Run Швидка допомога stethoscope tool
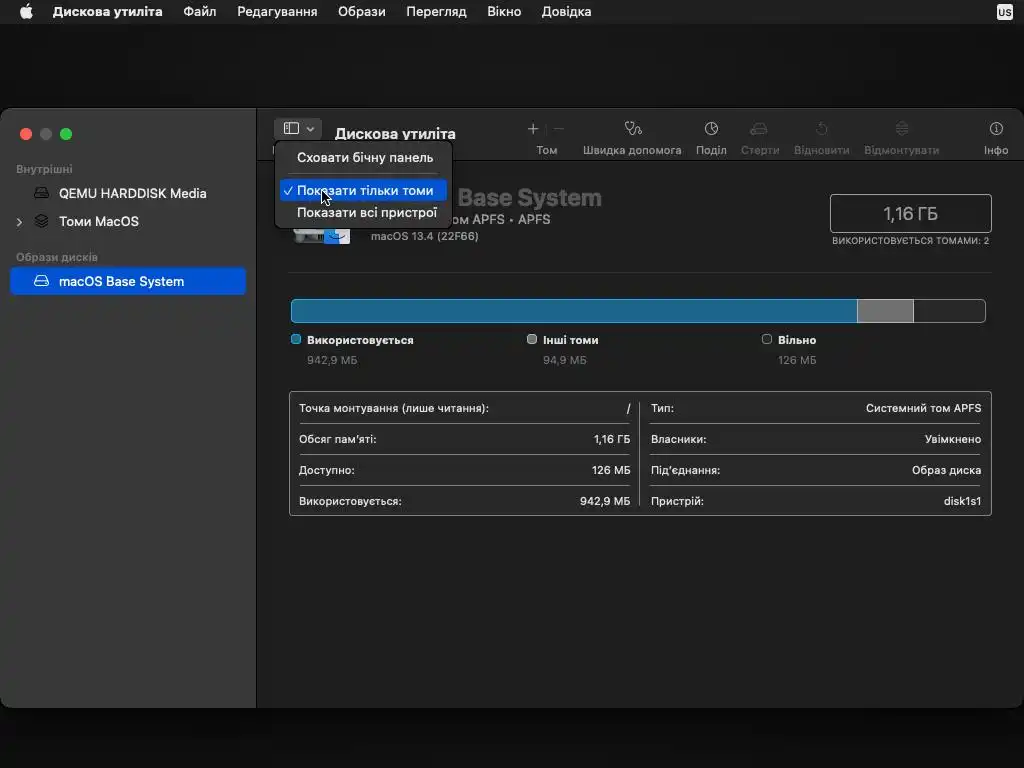Image resolution: width=1024 pixels, height=768 pixels. pyautogui.click(x=632, y=129)
